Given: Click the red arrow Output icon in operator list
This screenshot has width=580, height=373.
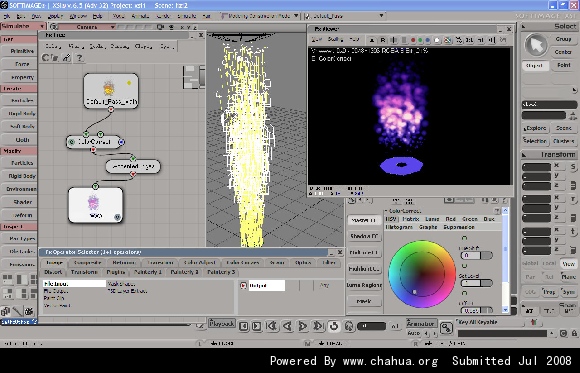Looking at the screenshot, I should [x=243, y=285].
